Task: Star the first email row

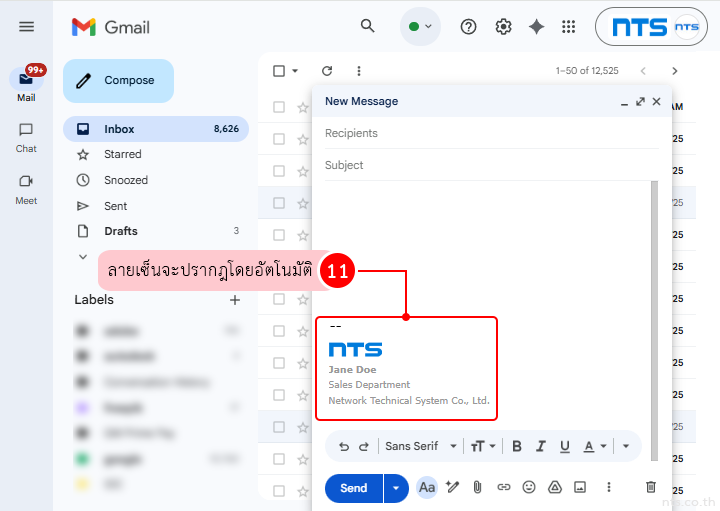Action: pos(303,108)
